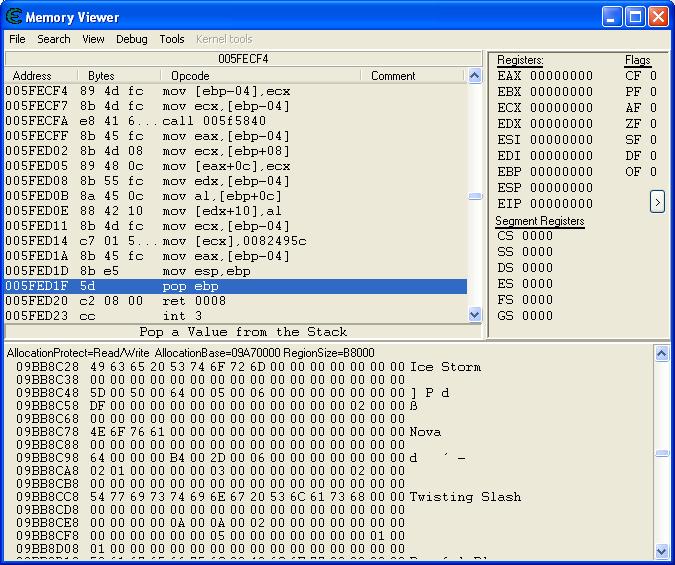Open the View menu

[93, 39]
